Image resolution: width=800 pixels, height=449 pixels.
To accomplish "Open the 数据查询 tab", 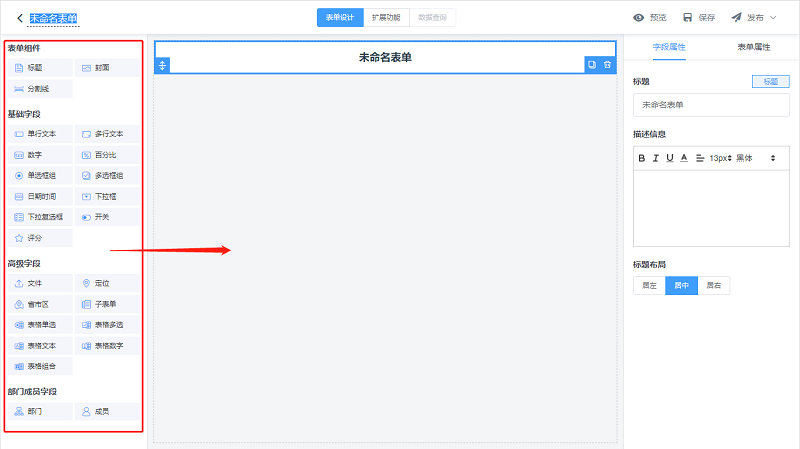I will click(x=432, y=18).
